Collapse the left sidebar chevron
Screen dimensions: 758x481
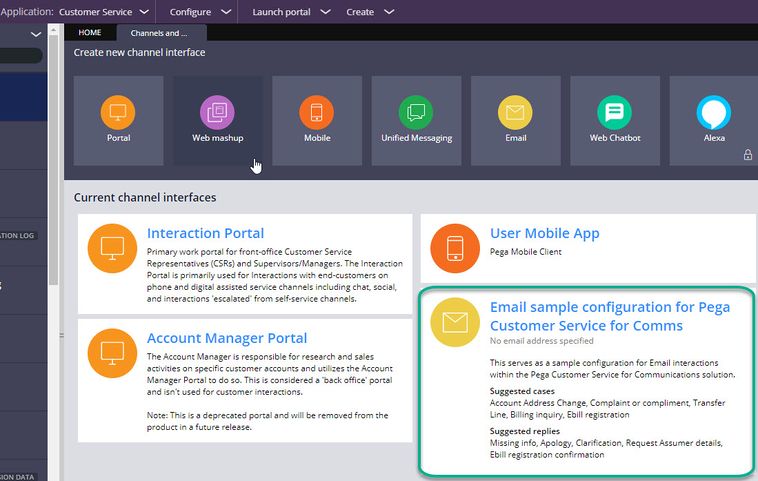[x=36, y=34]
